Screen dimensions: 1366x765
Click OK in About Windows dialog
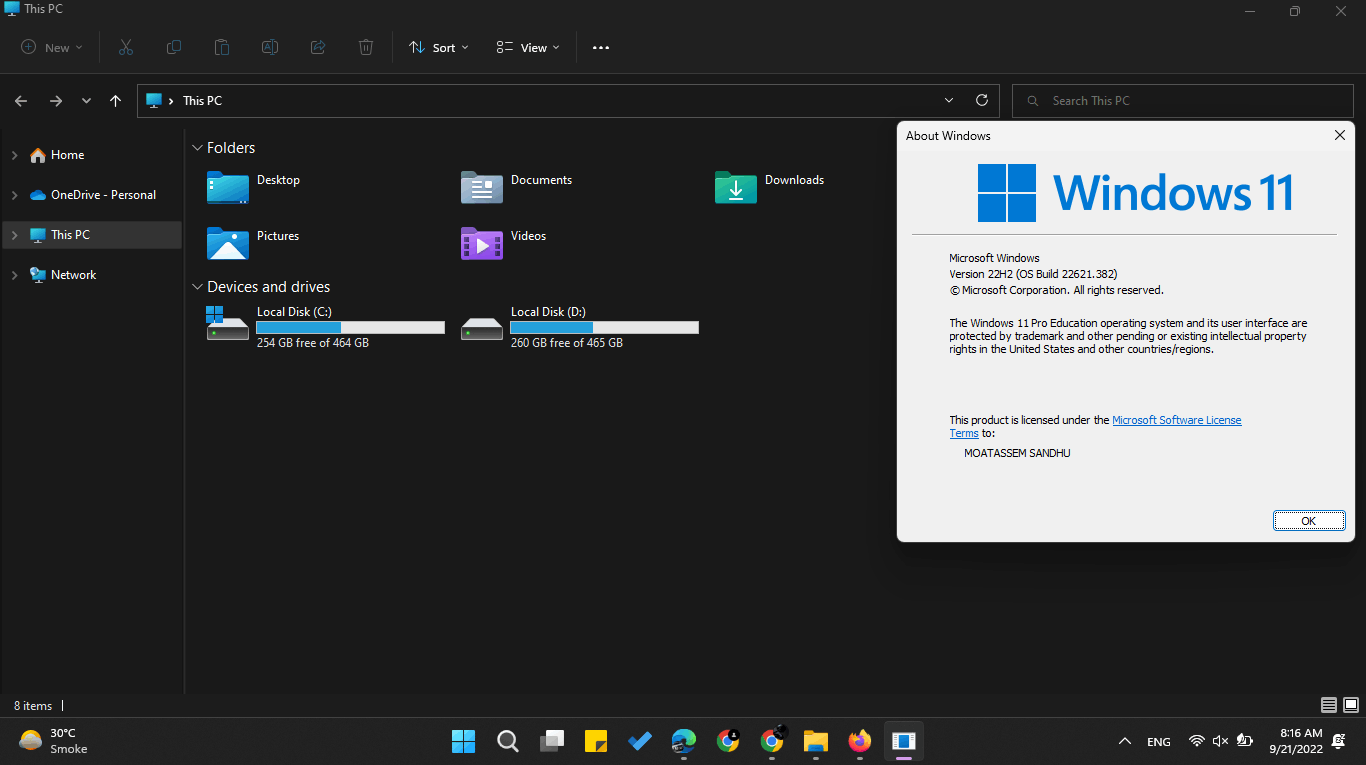pos(1308,521)
